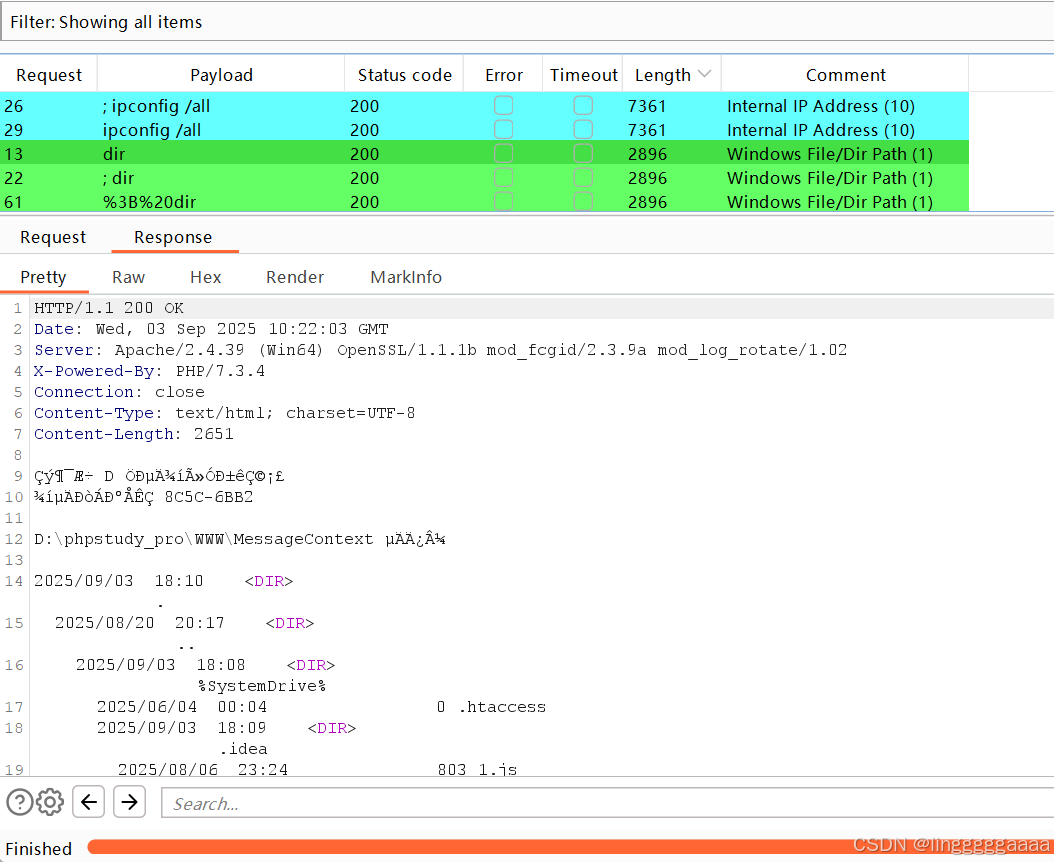The image size is (1054, 862).
Task: Click the 'HTTP/1.1 200 OK' response line
Action: point(109,308)
